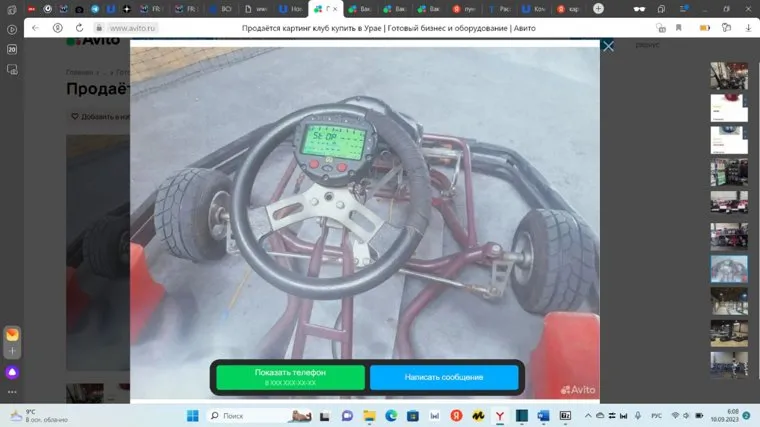760x427 pixels.
Task: Click the Windows Start button
Action: 192,415
